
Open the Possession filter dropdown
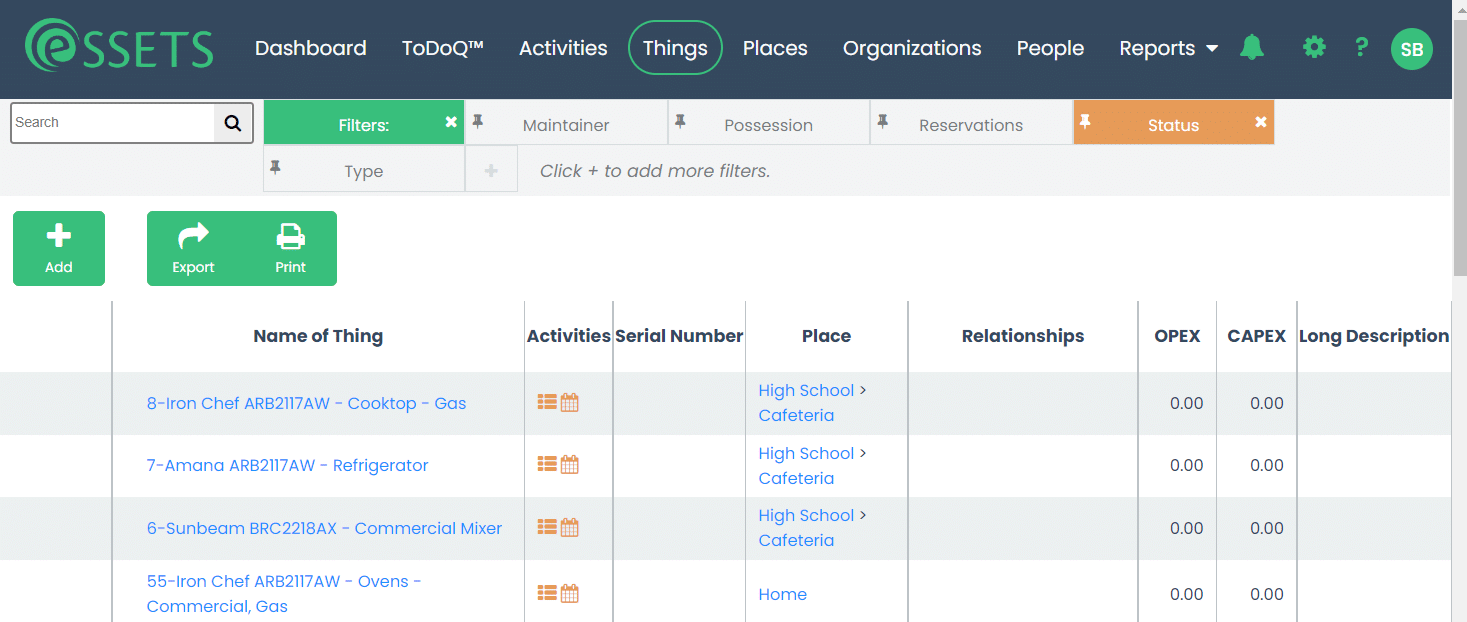(768, 123)
